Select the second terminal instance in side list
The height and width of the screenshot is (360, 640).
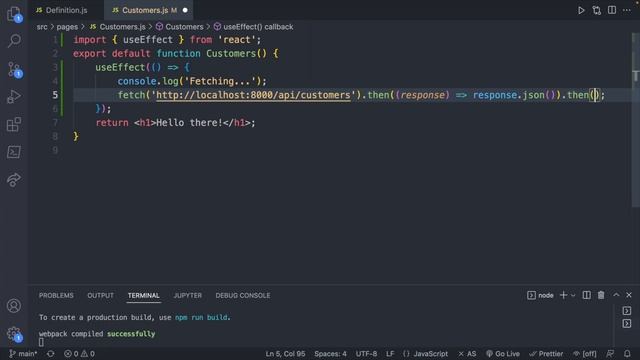(x=627, y=324)
